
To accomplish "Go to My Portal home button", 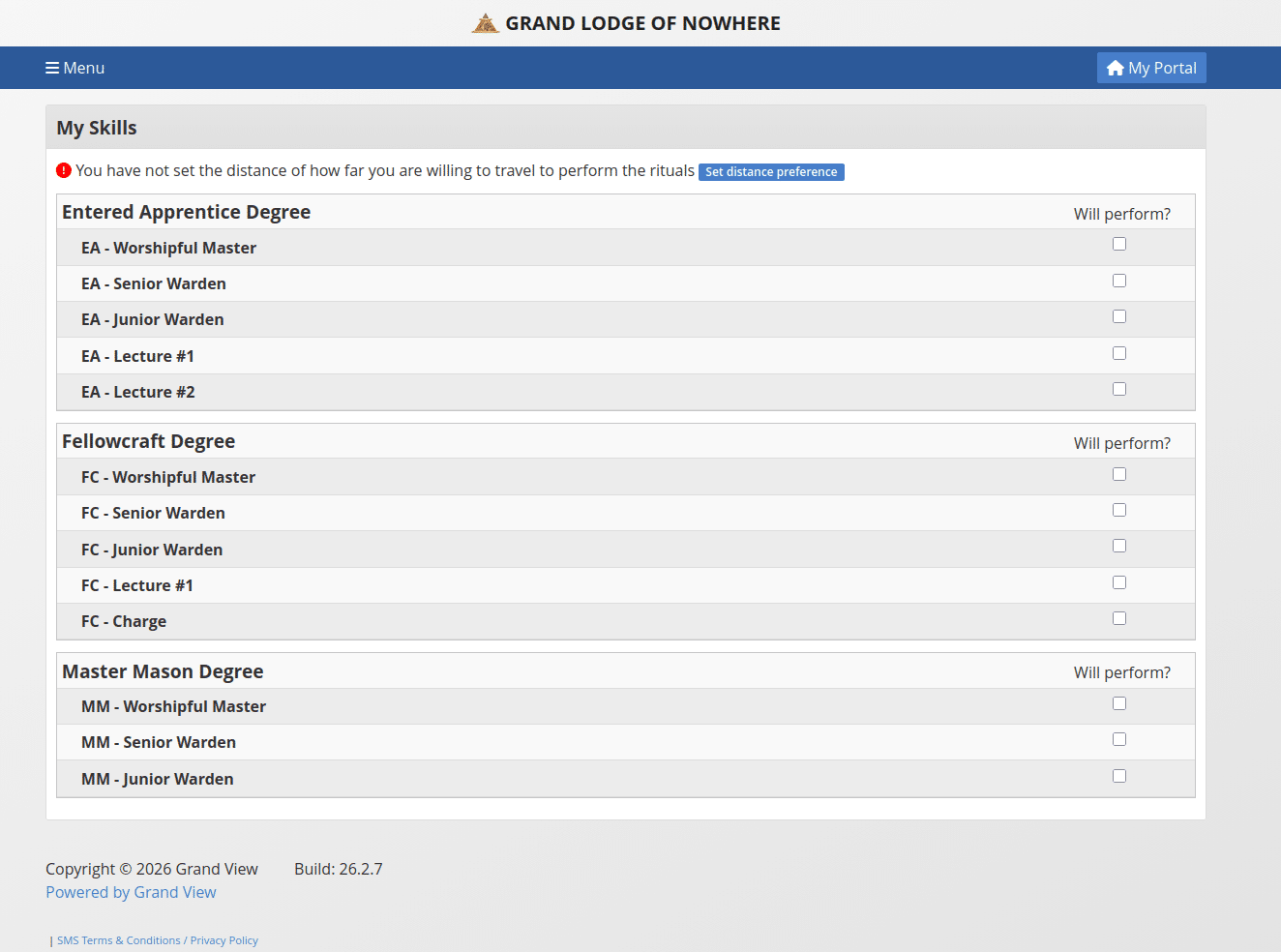I will 1151,68.
